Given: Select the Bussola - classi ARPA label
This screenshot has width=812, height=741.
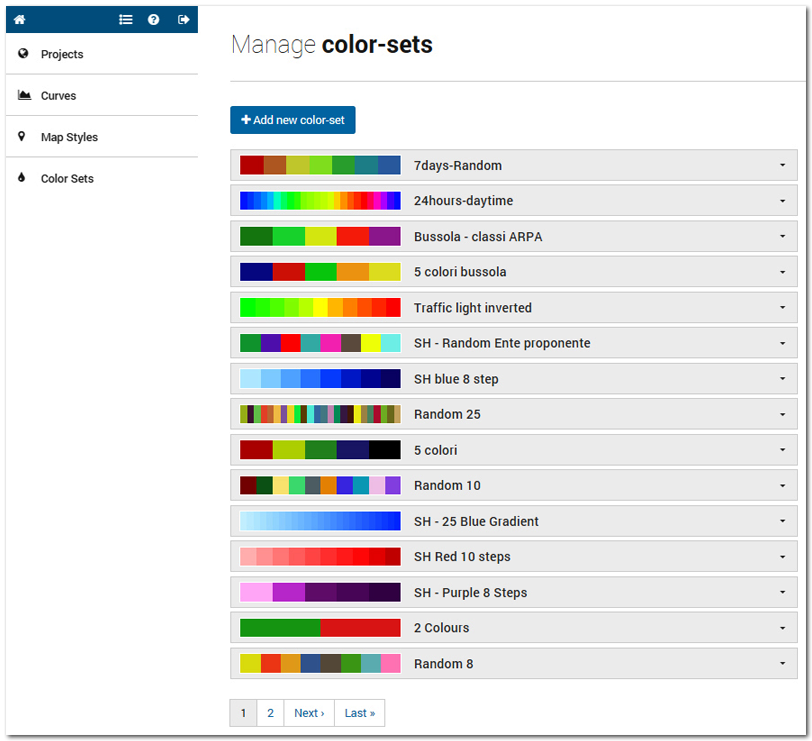Looking at the screenshot, I should [478, 237].
